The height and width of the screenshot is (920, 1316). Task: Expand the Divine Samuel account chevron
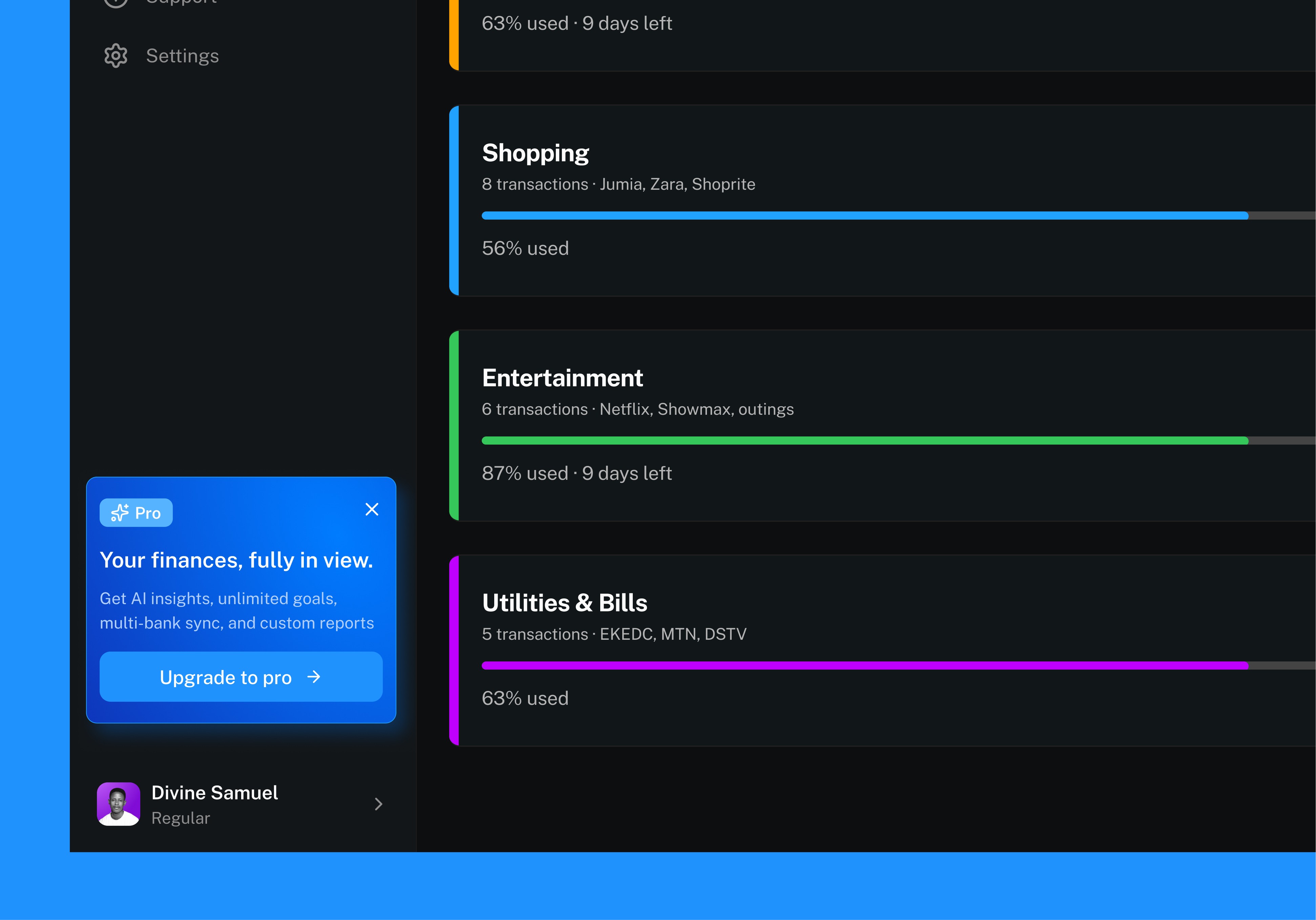click(x=378, y=804)
